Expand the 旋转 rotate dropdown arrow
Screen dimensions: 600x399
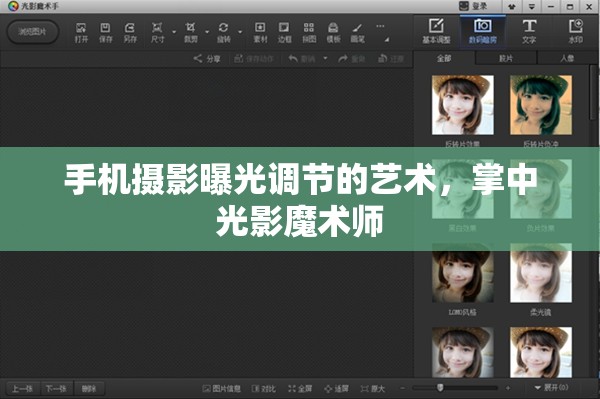(x=240, y=32)
